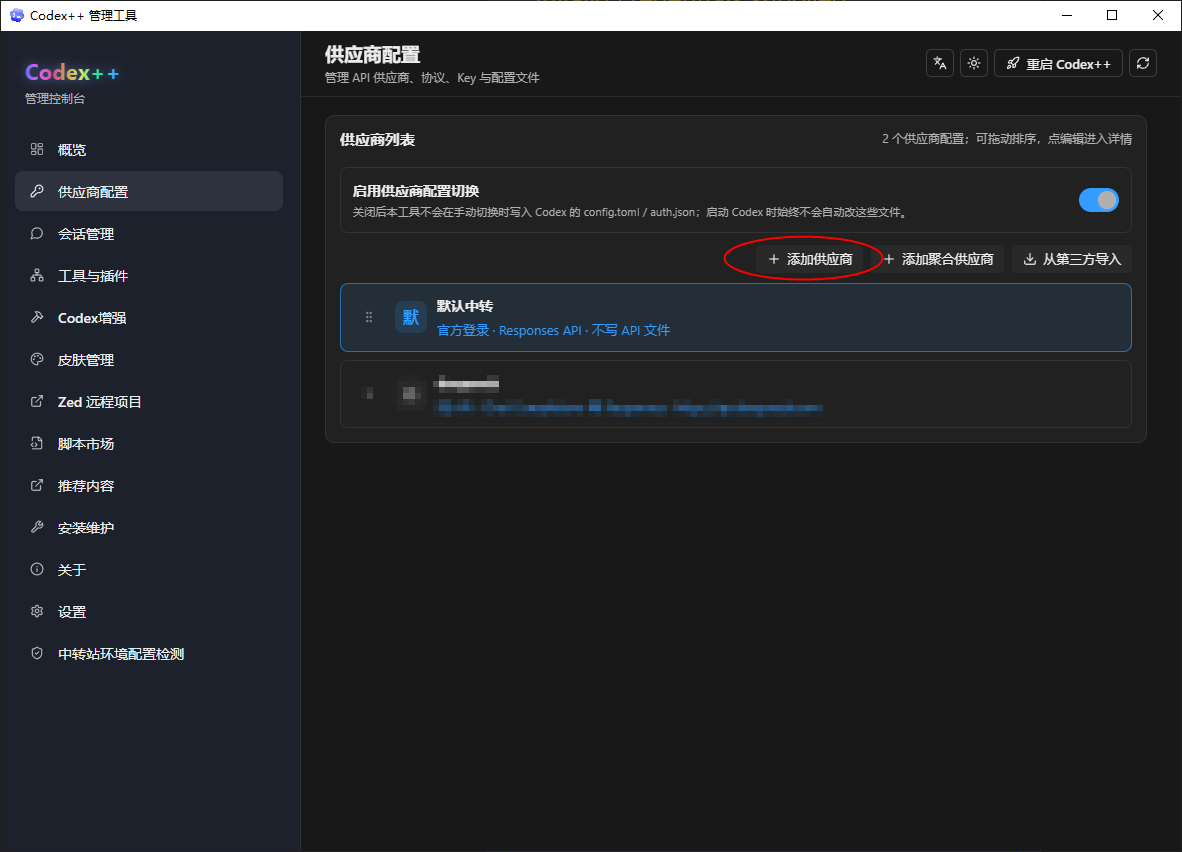Open the 推荐内容 entry
This screenshot has width=1182, height=852.
tap(149, 486)
